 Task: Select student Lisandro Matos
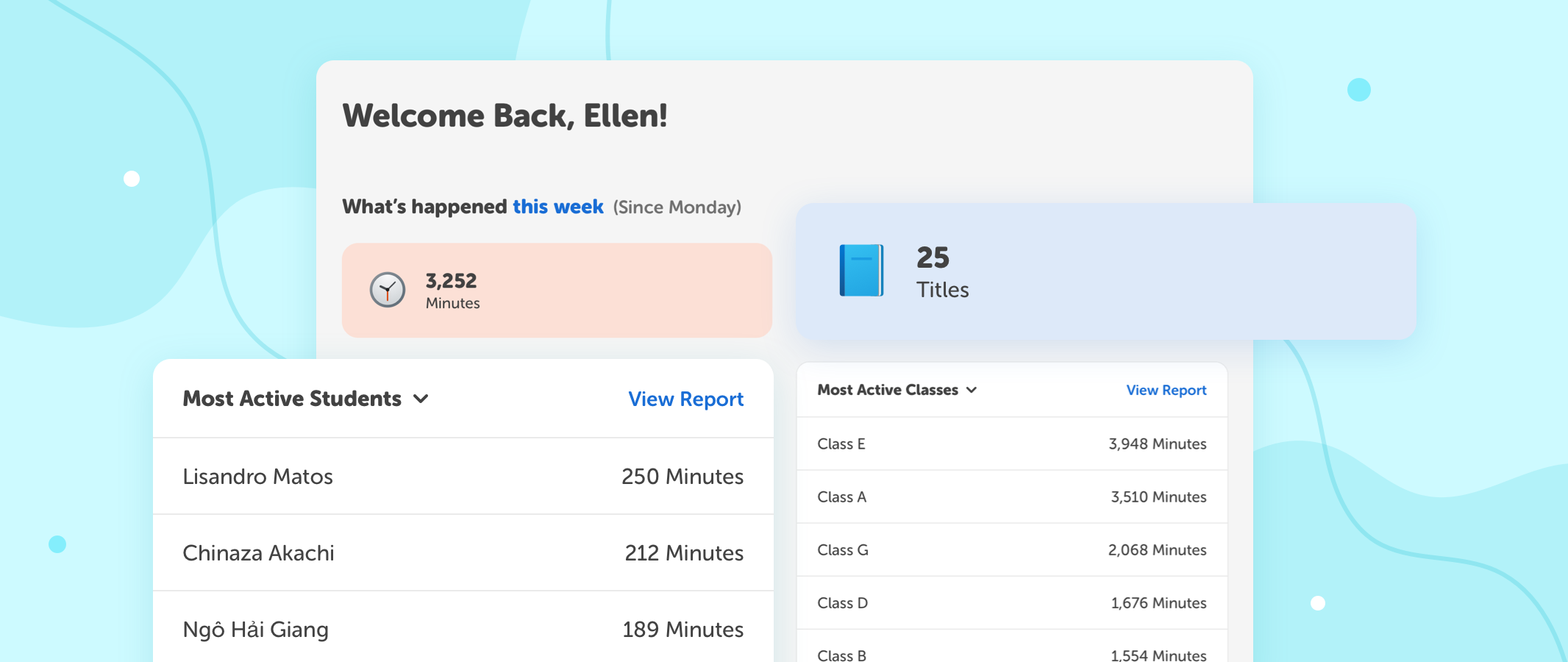click(x=258, y=477)
